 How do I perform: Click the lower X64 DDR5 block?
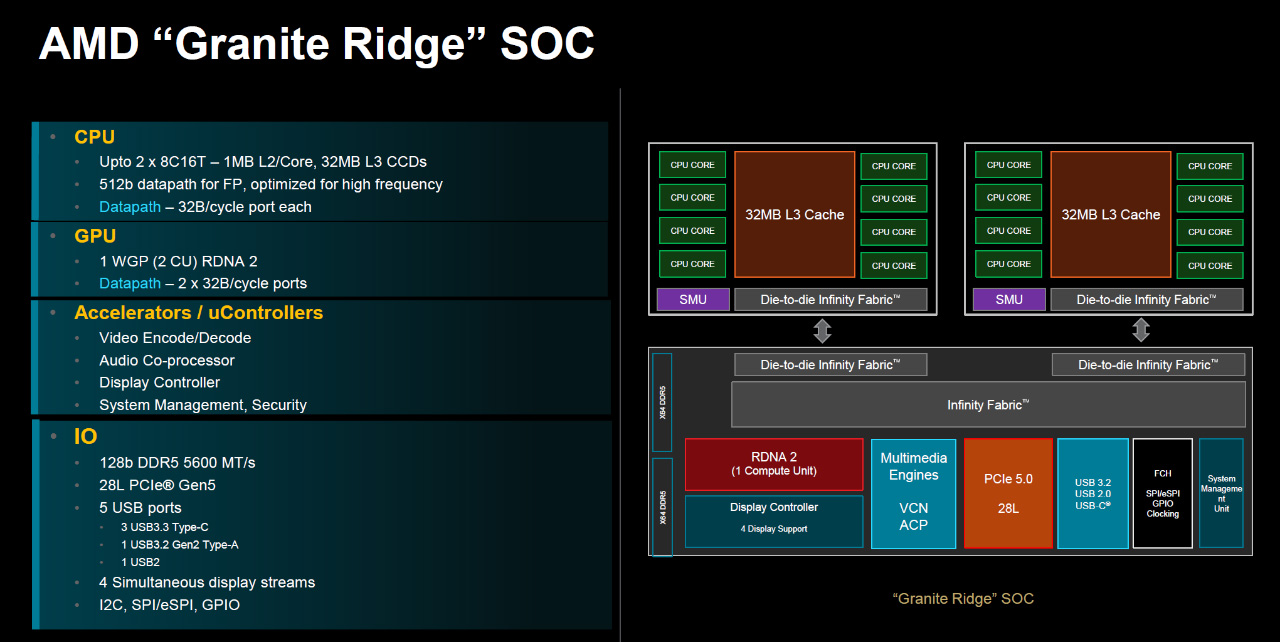pyautogui.click(x=662, y=506)
